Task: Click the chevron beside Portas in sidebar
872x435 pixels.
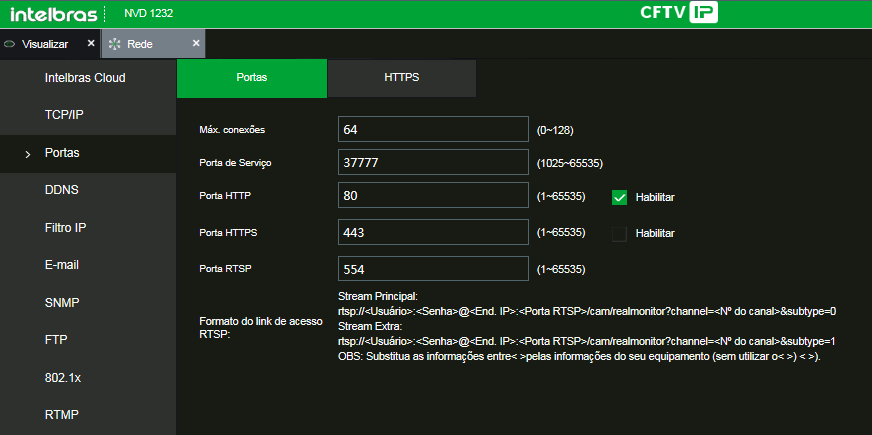Action: pyautogui.click(x=27, y=154)
